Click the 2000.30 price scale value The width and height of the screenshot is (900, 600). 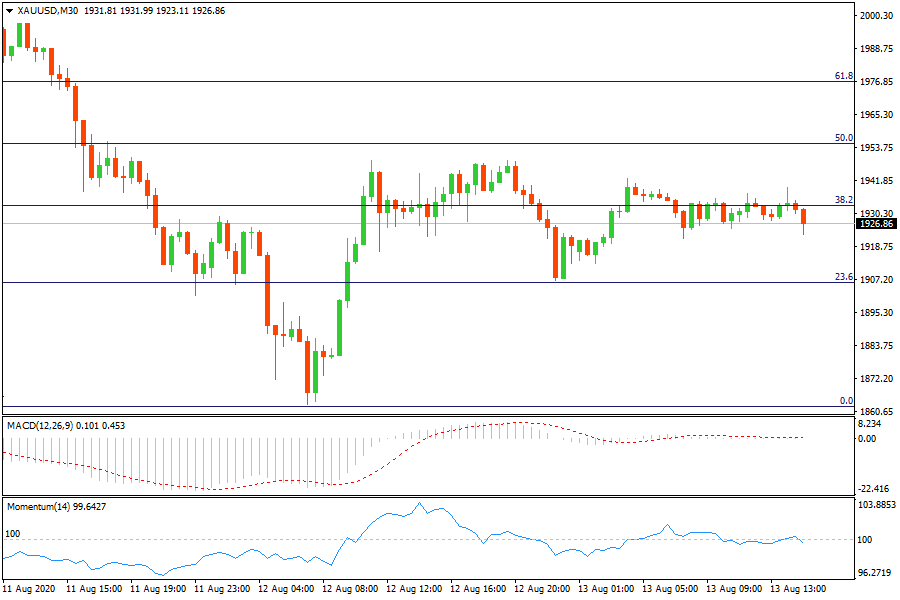click(x=876, y=16)
